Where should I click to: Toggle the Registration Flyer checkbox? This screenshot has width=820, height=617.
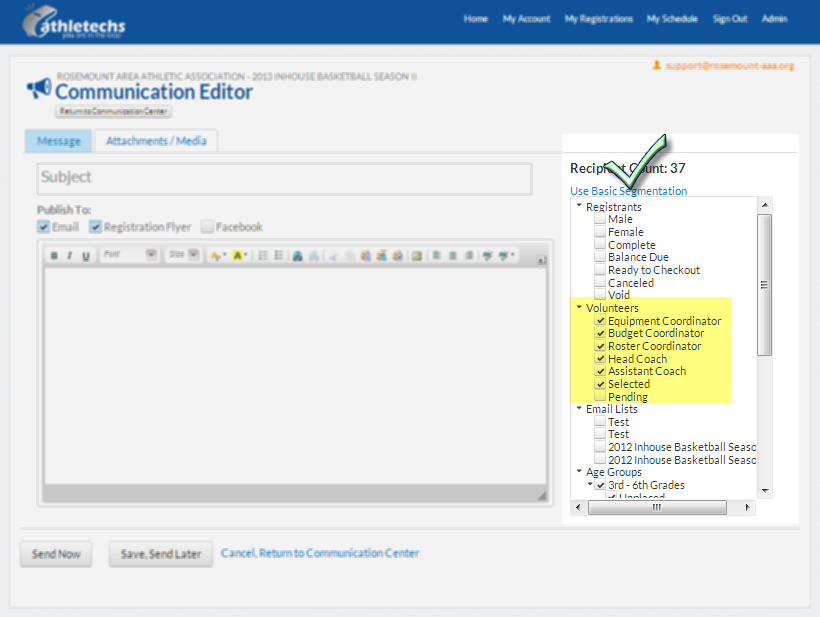point(95,227)
